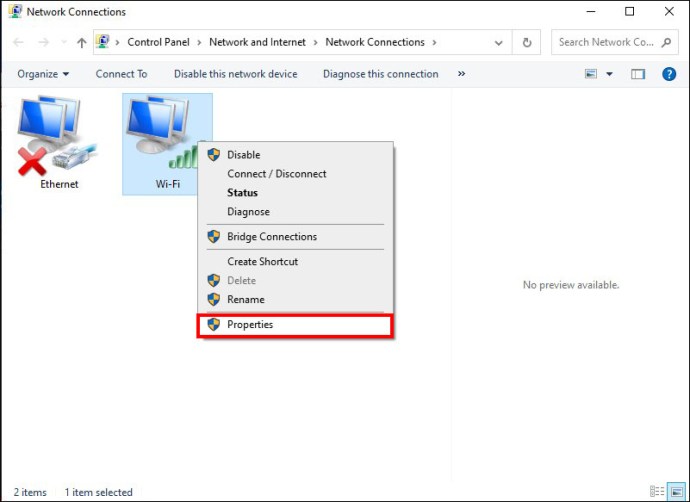The width and height of the screenshot is (690, 502).
Task: Expand more view options arrow
Action: click(609, 74)
